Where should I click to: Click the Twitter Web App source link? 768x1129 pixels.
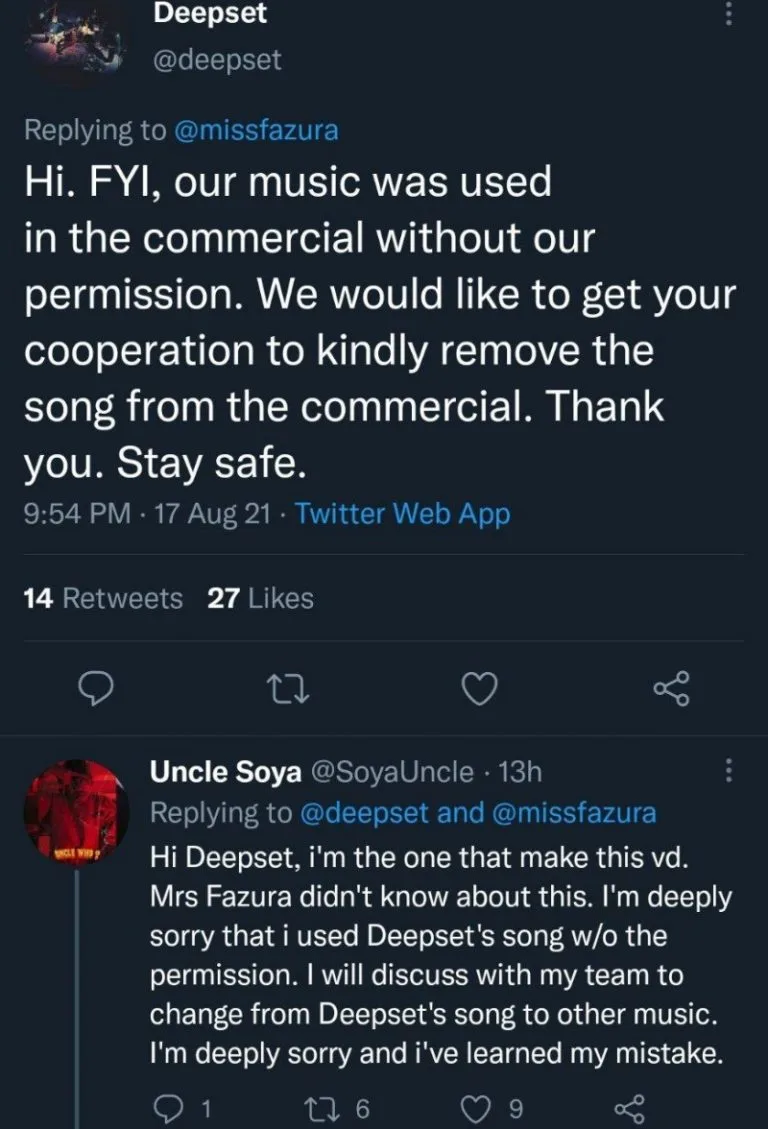(x=403, y=514)
